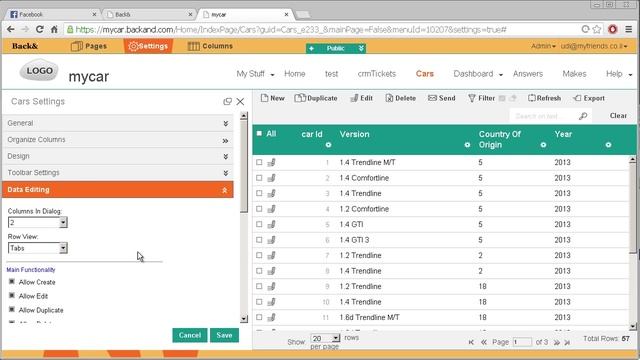The height and width of the screenshot is (360, 640).
Task: Open the Version column settings gear
Action: point(467,145)
